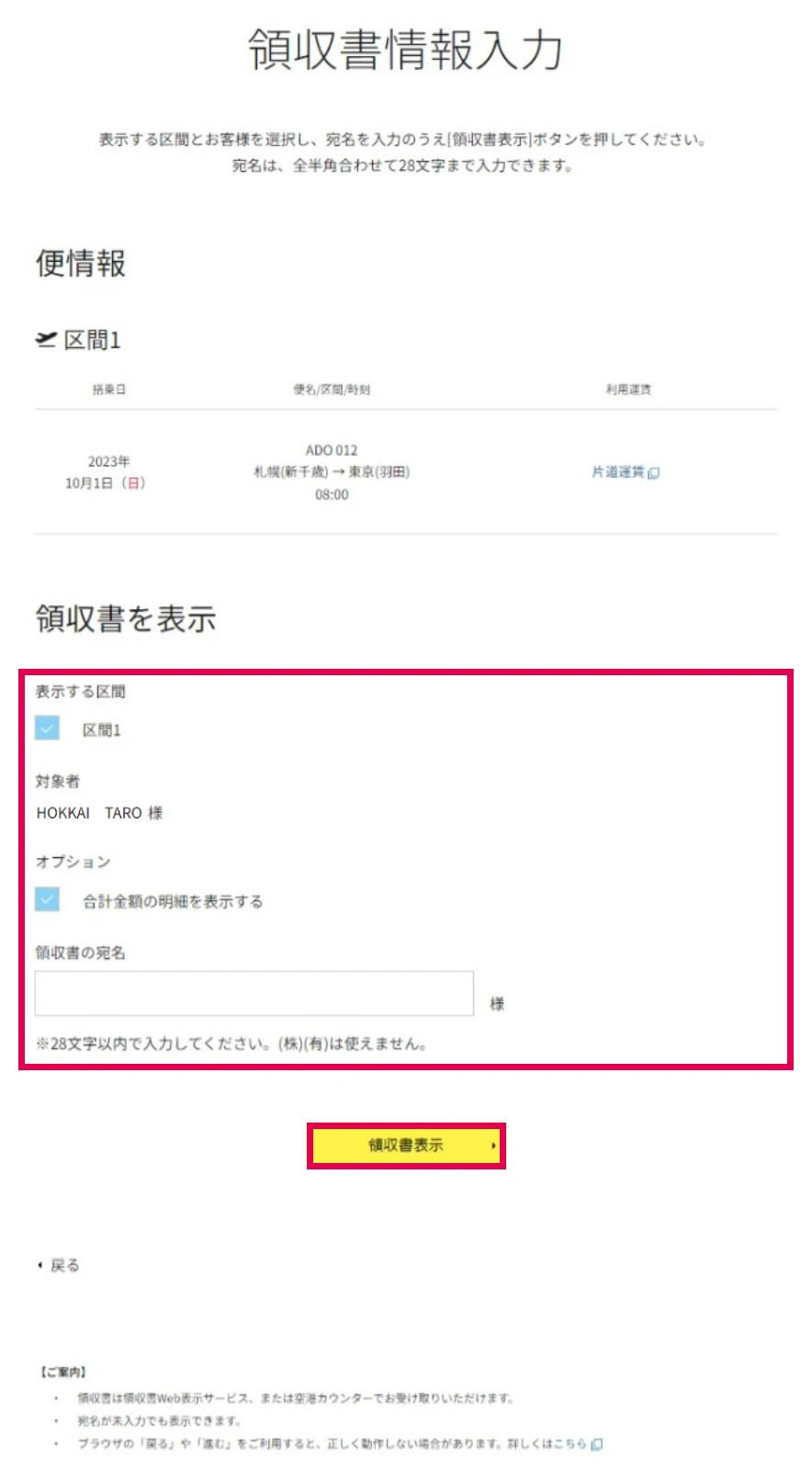The height and width of the screenshot is (1479, 812).
Task: Open the こちら link in ご案内 notes
Action: [x=570, y=1444]
